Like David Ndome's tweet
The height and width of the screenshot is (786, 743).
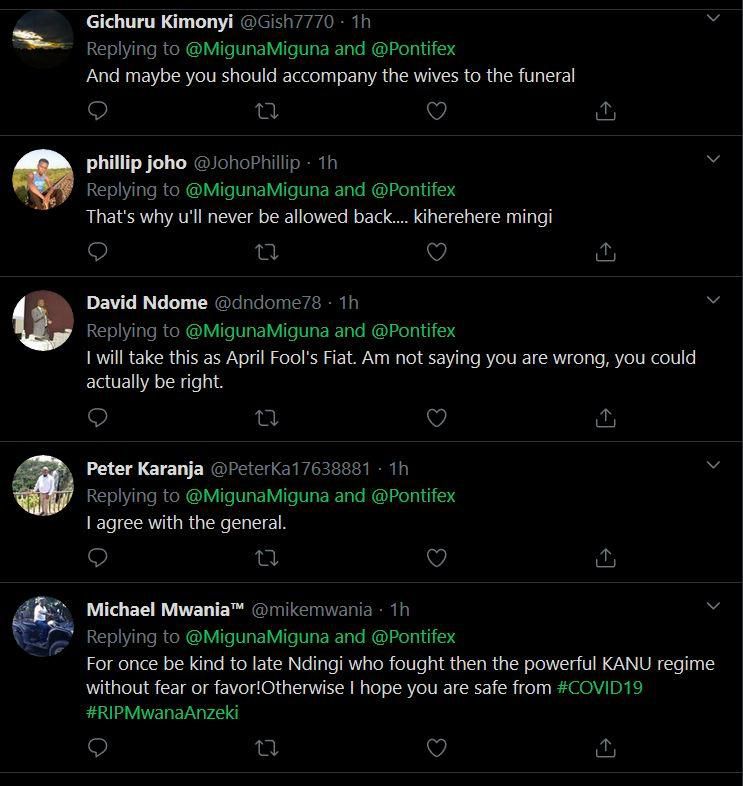[436, 417]
